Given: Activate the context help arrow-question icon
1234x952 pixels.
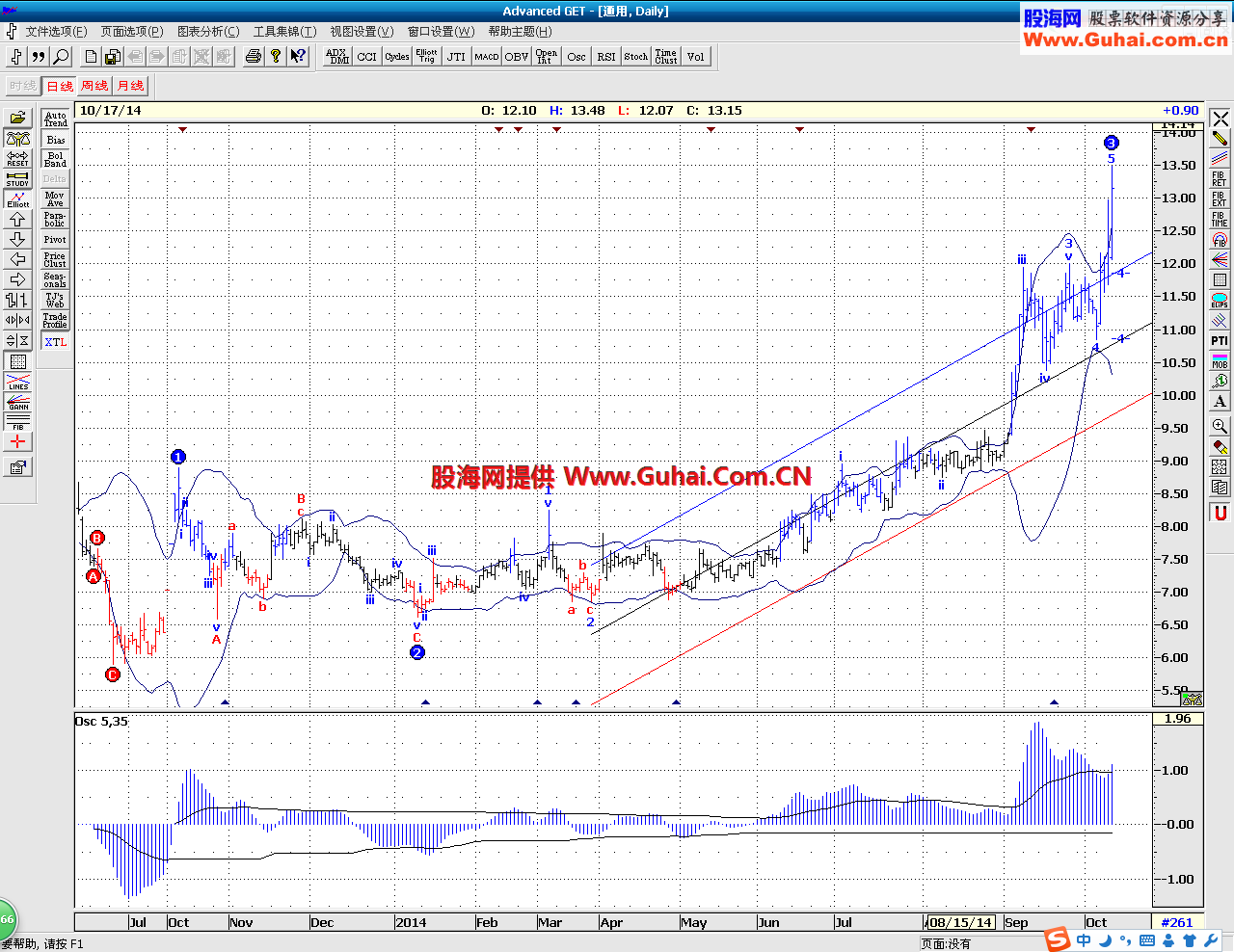Looking at the screenshot, I should click(x=299, y=57).
